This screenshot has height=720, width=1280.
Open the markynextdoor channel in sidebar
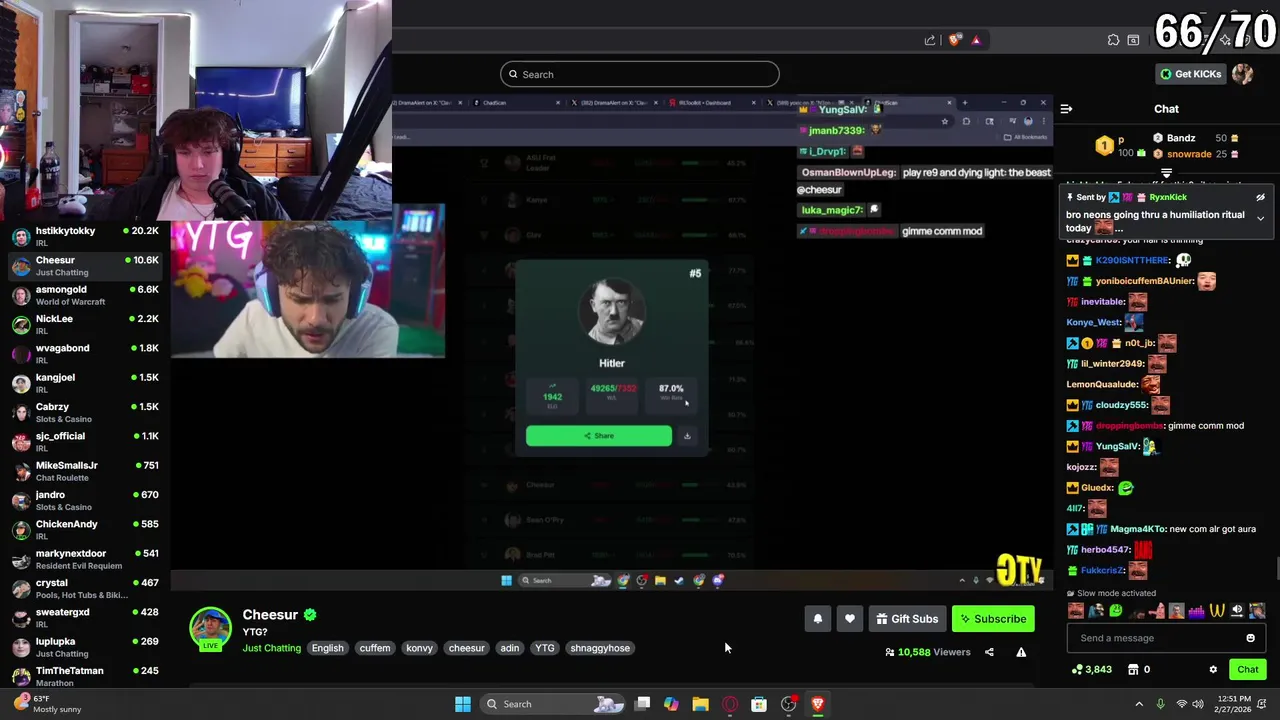point(87,559)
